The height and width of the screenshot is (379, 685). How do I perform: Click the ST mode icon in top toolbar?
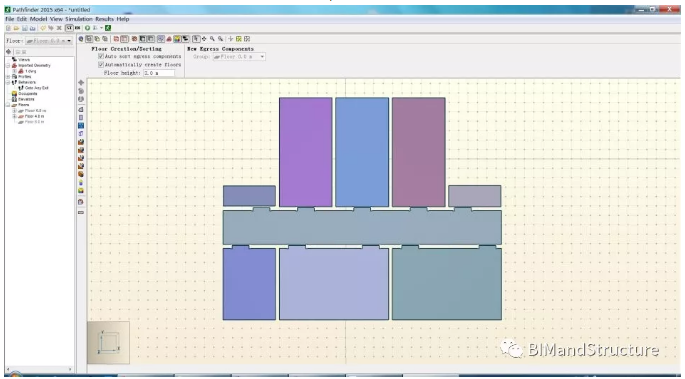point(69,28)
